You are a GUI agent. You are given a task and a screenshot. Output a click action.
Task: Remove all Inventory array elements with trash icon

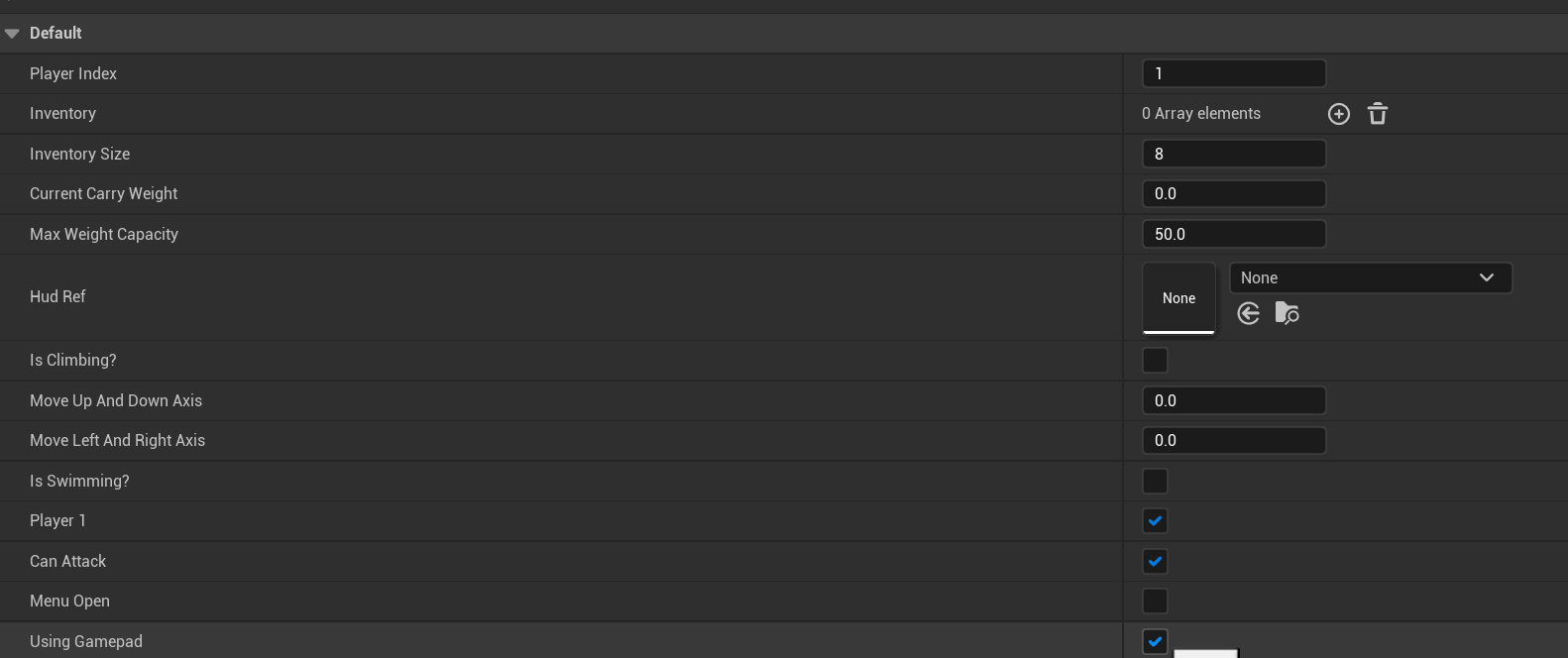coord(1378,114)
